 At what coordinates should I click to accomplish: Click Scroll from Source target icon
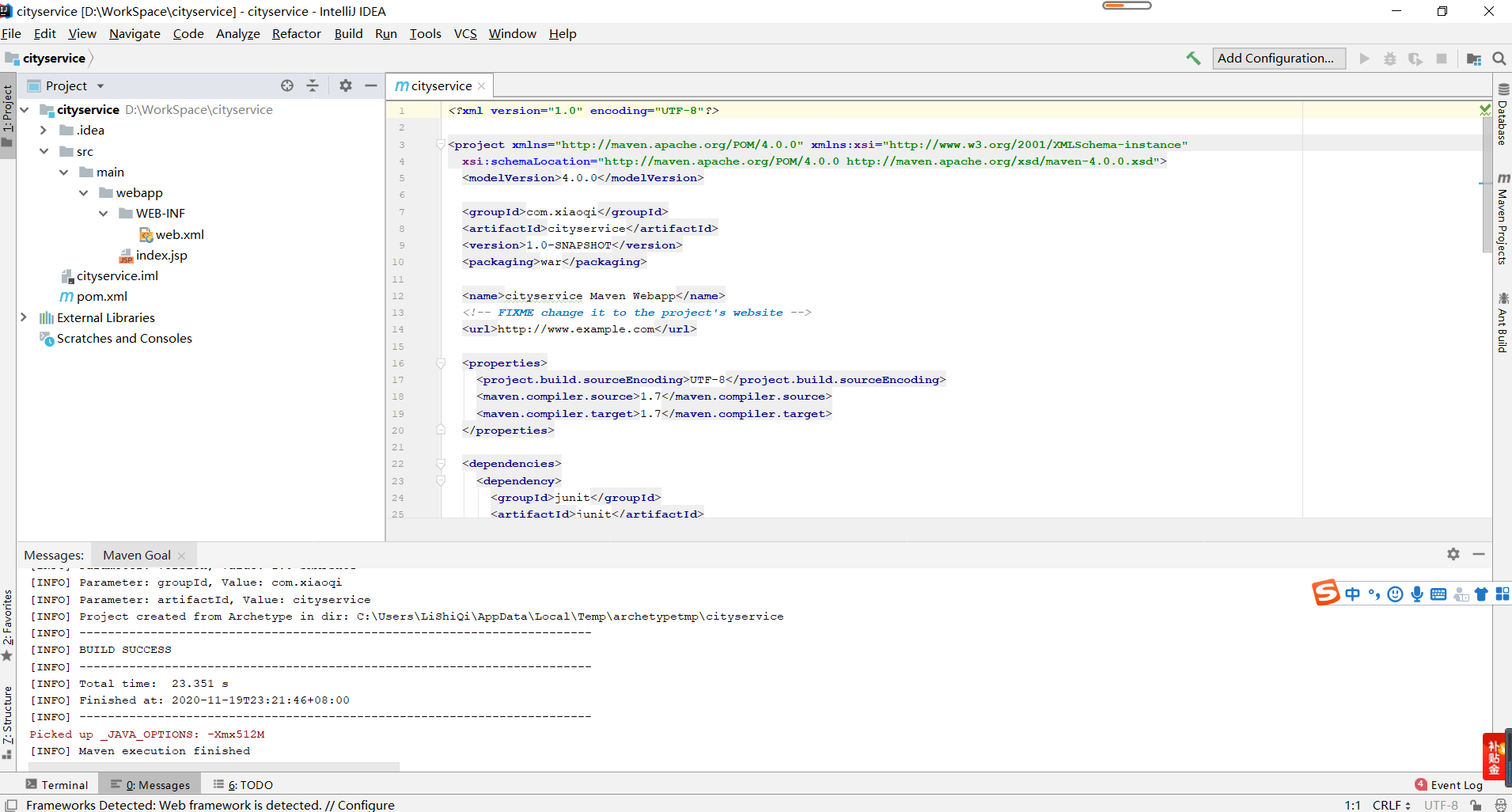point(287,85)
